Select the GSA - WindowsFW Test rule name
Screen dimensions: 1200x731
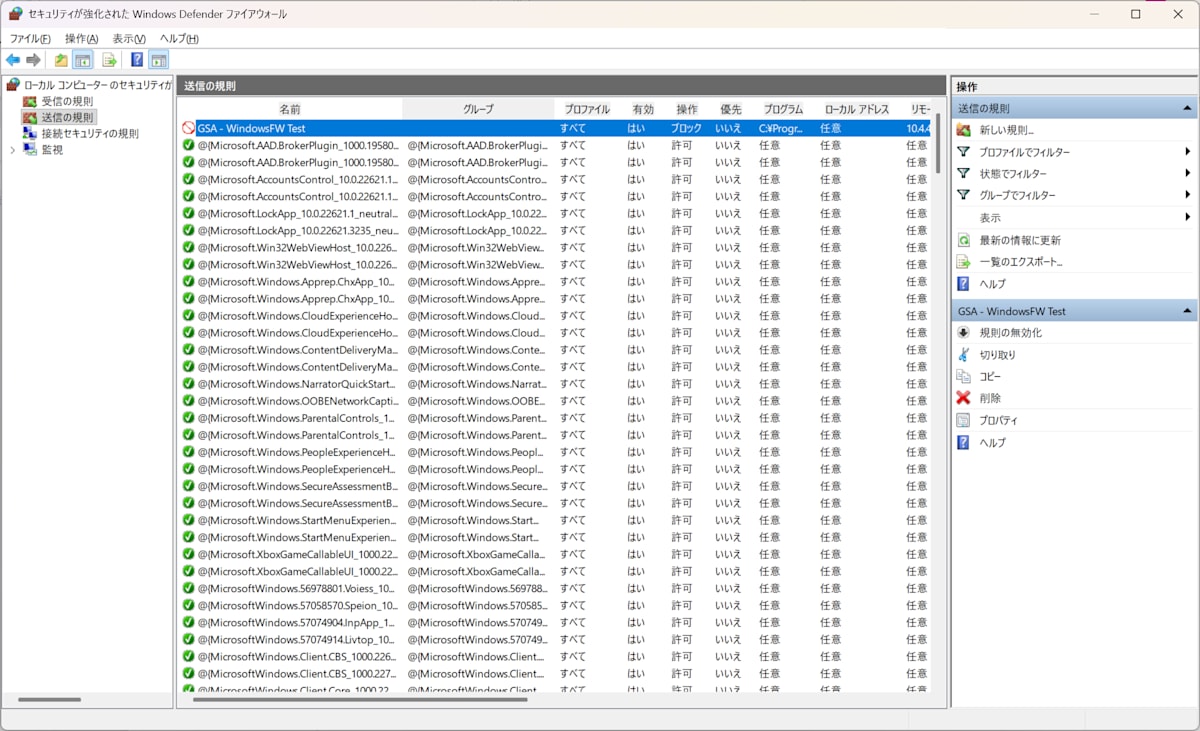tap(251, 128)
